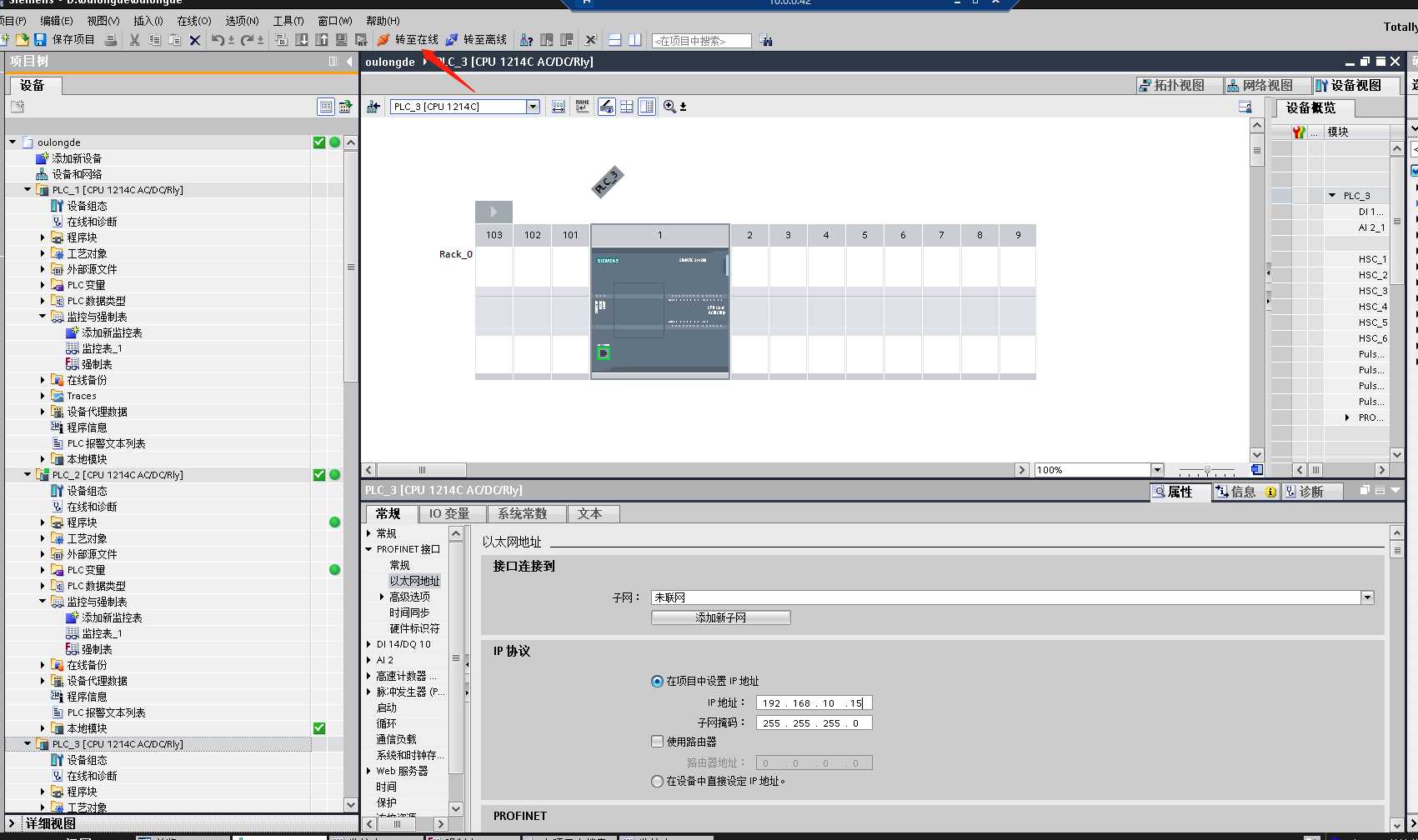Click the zoom slider in device view

[x=1207, y=470]
